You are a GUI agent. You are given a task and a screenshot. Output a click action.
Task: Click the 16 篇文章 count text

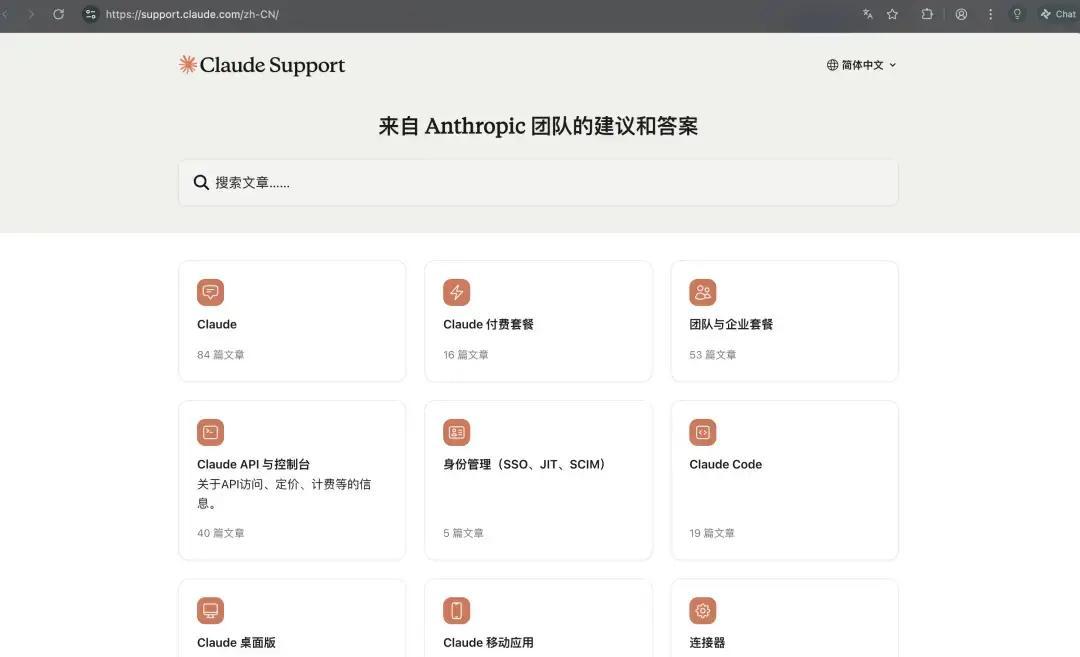point(466,355)
